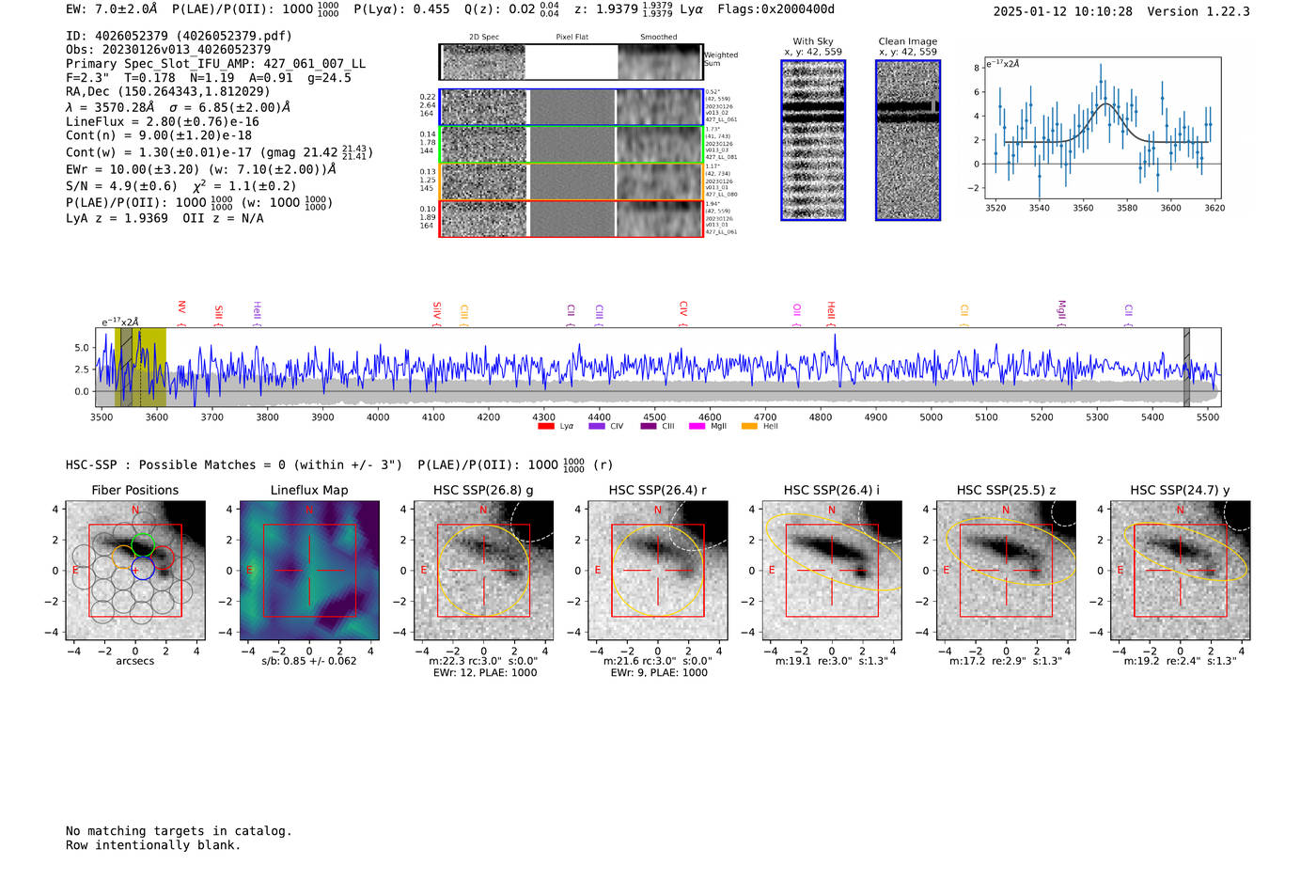The height and width of the screenshot is (896, 1316).
Task: Click the 427_LL_081 fiber label
Action: click(x=722, y=157)
